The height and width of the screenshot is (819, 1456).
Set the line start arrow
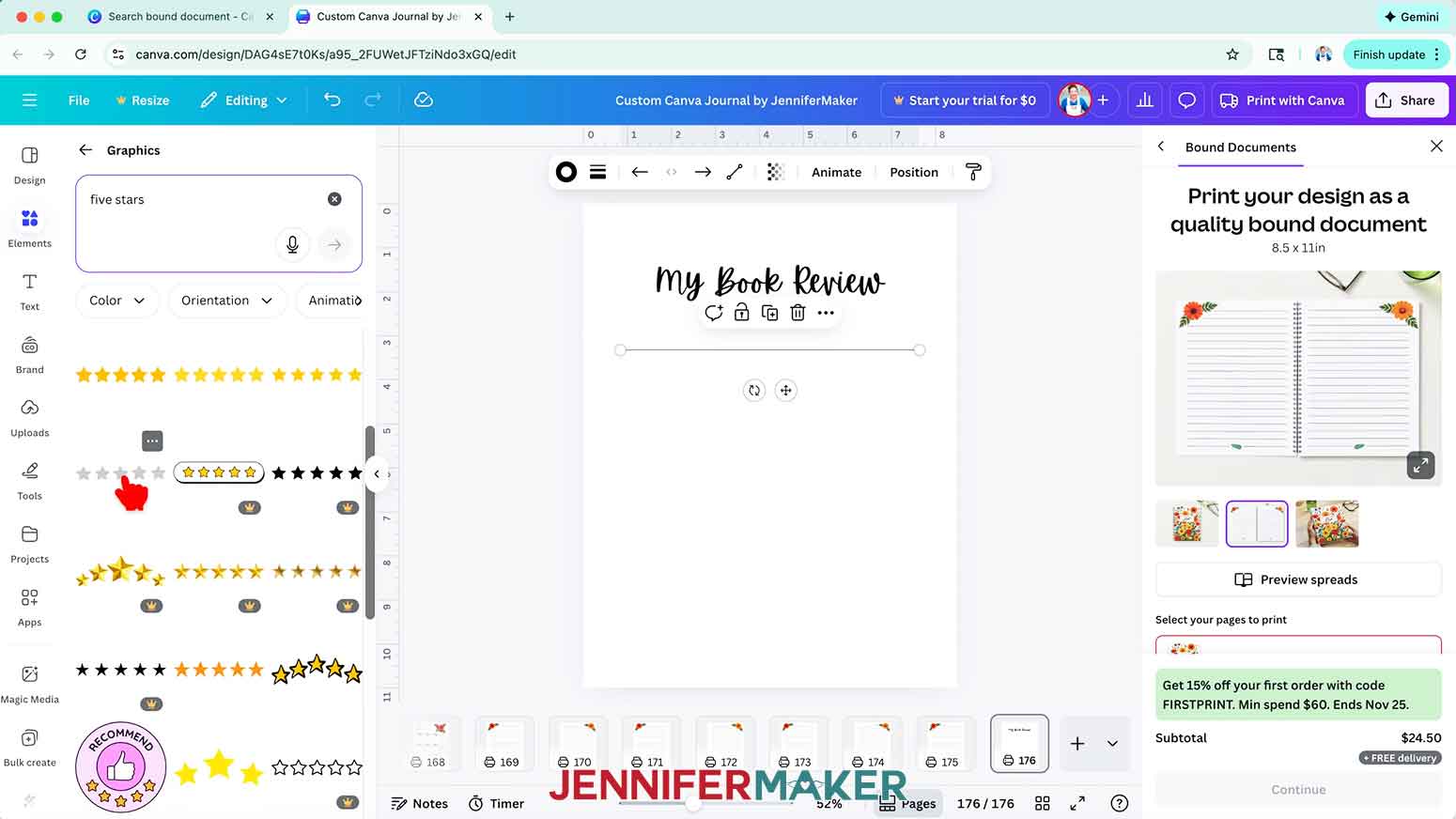click(640, 172)
